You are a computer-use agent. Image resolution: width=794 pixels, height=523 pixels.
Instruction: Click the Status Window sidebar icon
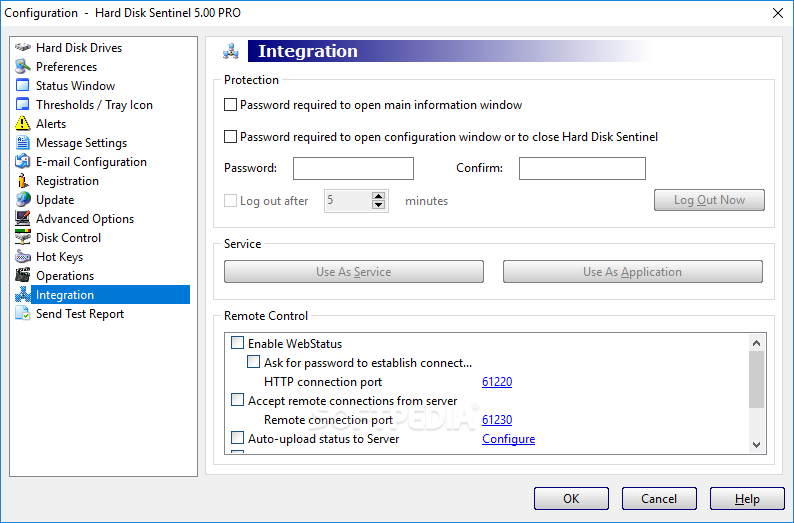(23, 86)
